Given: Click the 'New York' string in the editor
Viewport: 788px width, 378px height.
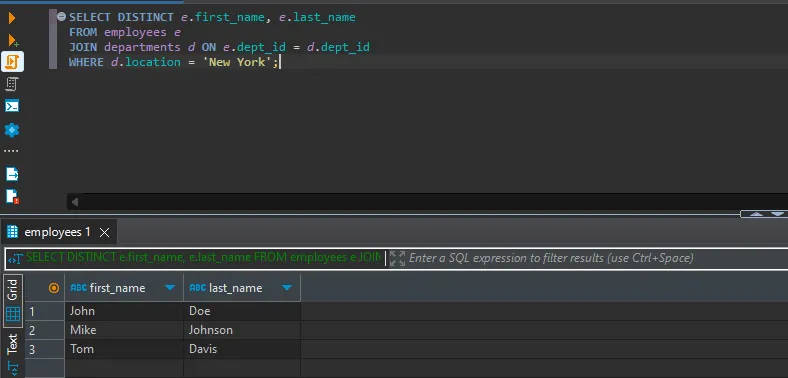Looking at the screenshot, I should point(237,62).
